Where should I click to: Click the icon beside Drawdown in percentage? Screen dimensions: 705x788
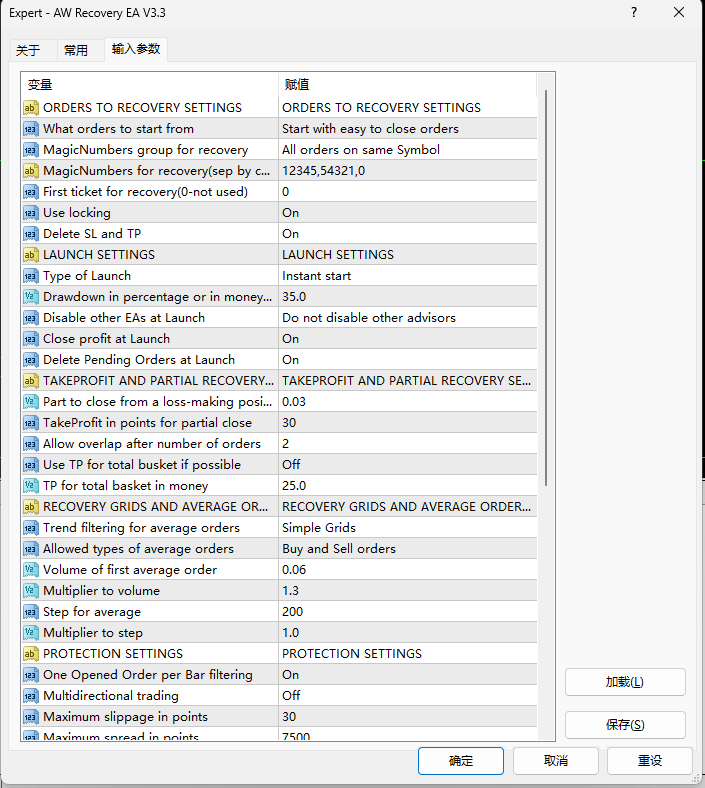[31, 297]
